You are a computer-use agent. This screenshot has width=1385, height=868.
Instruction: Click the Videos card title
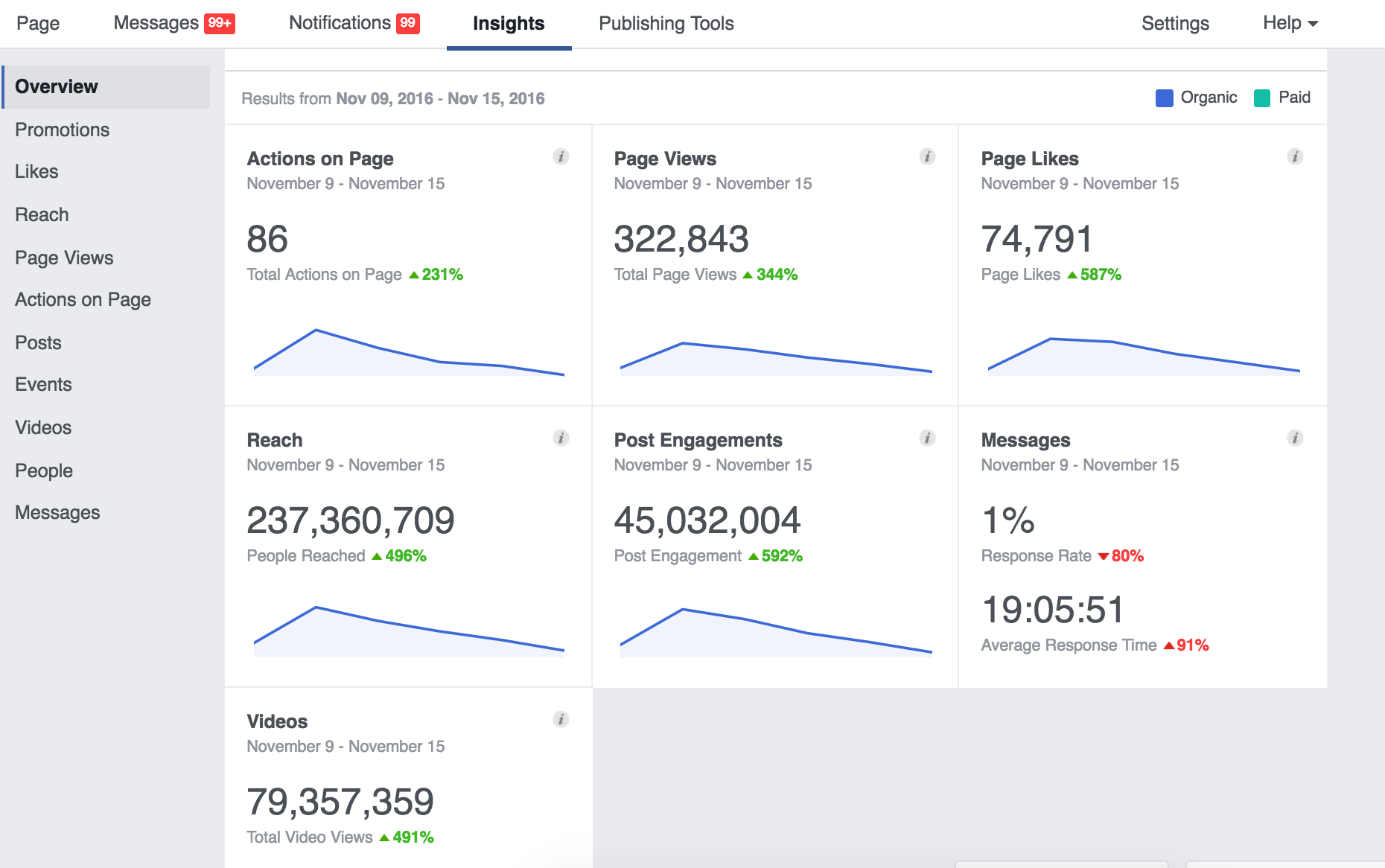[x=277, y=721]
